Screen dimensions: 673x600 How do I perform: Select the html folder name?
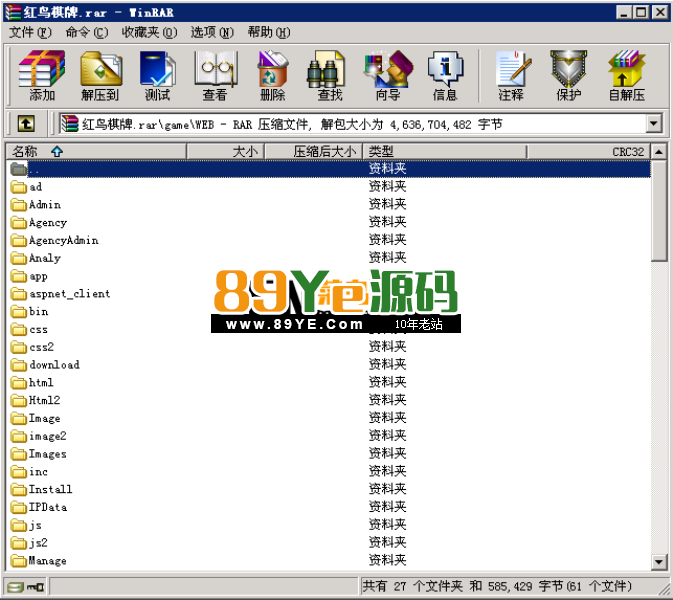coord(41,383)
